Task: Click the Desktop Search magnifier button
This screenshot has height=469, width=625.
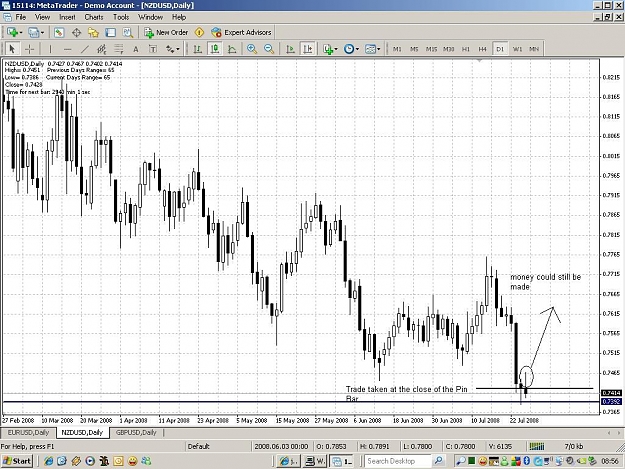Action: (438, 461)
